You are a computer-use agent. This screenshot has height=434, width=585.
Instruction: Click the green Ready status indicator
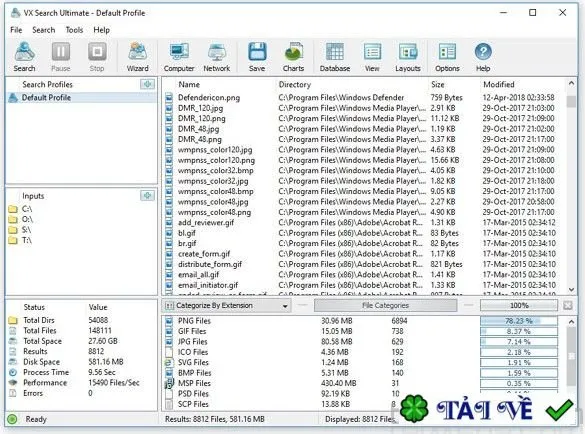12,419
